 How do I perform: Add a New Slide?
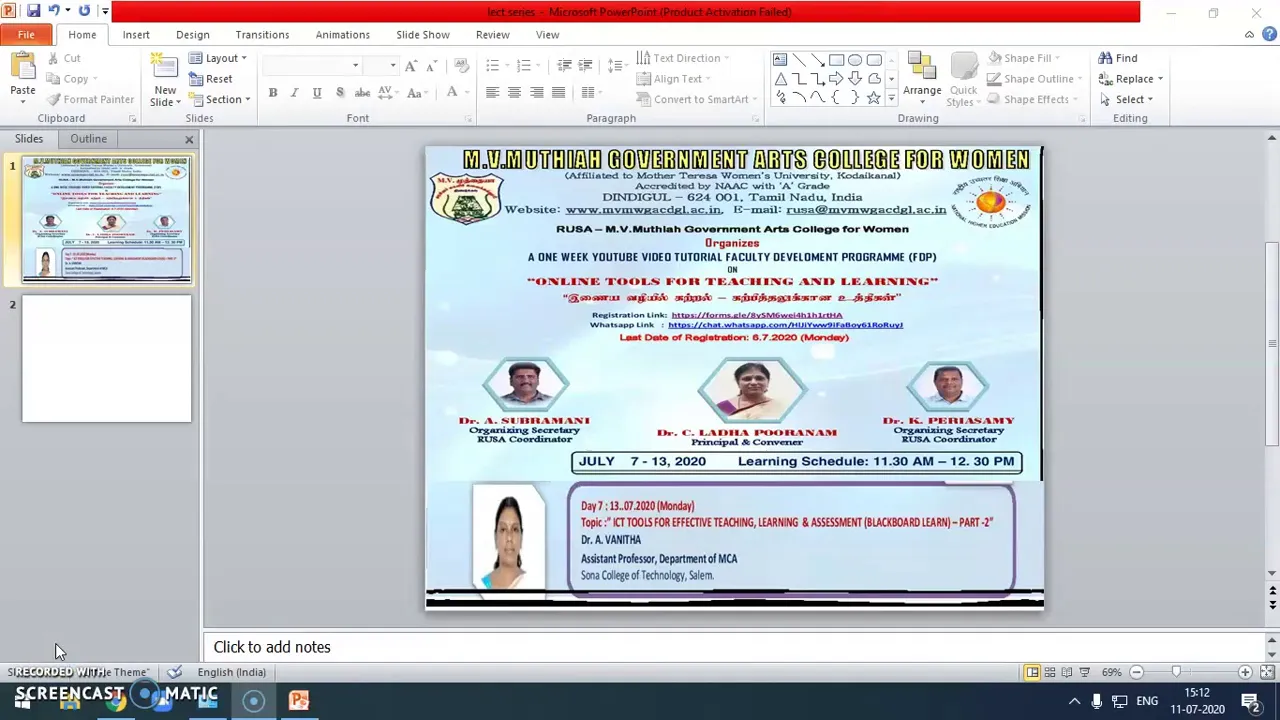(x=165, y=79)
